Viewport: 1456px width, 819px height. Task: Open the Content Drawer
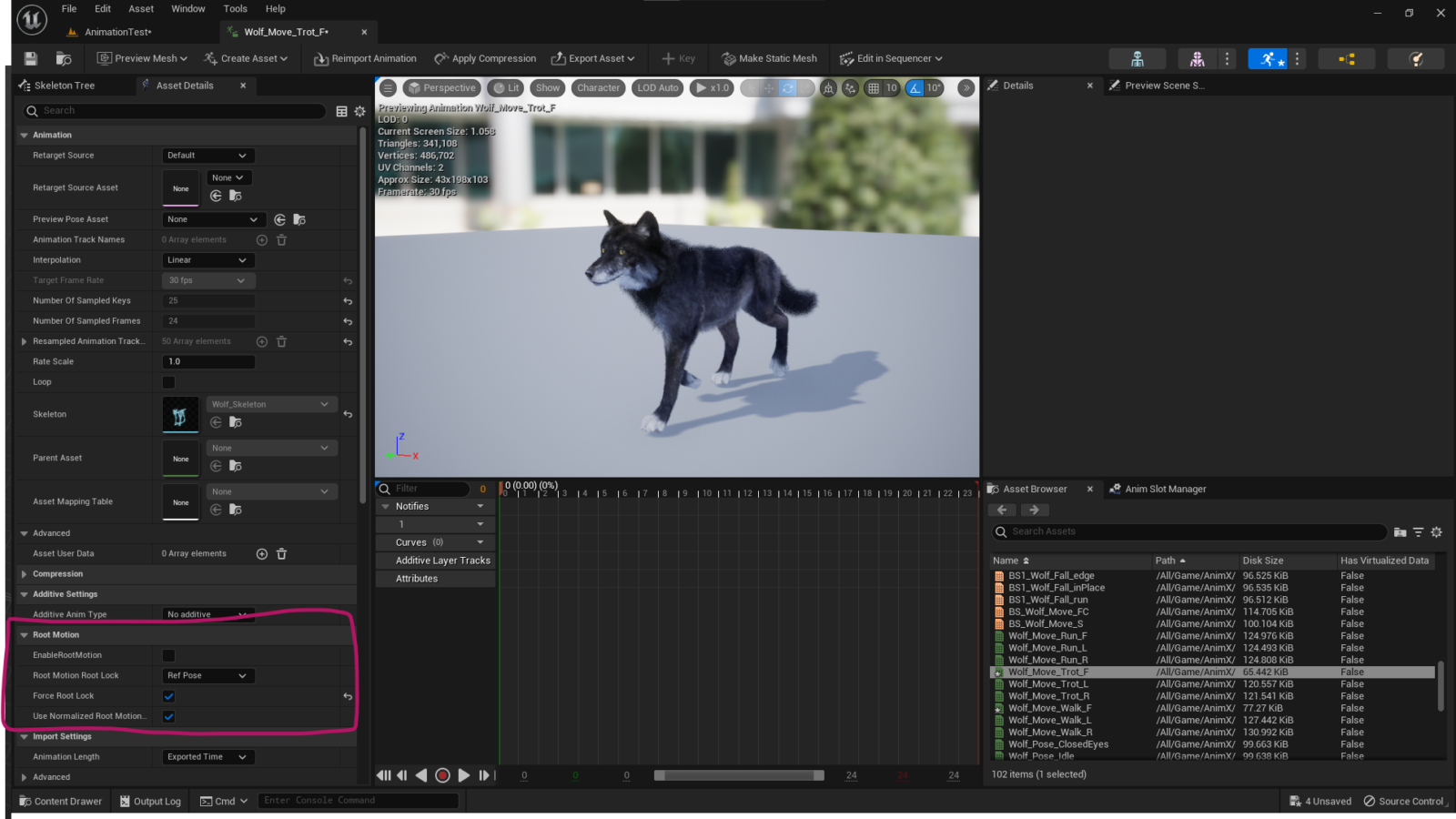coord(60,801)
